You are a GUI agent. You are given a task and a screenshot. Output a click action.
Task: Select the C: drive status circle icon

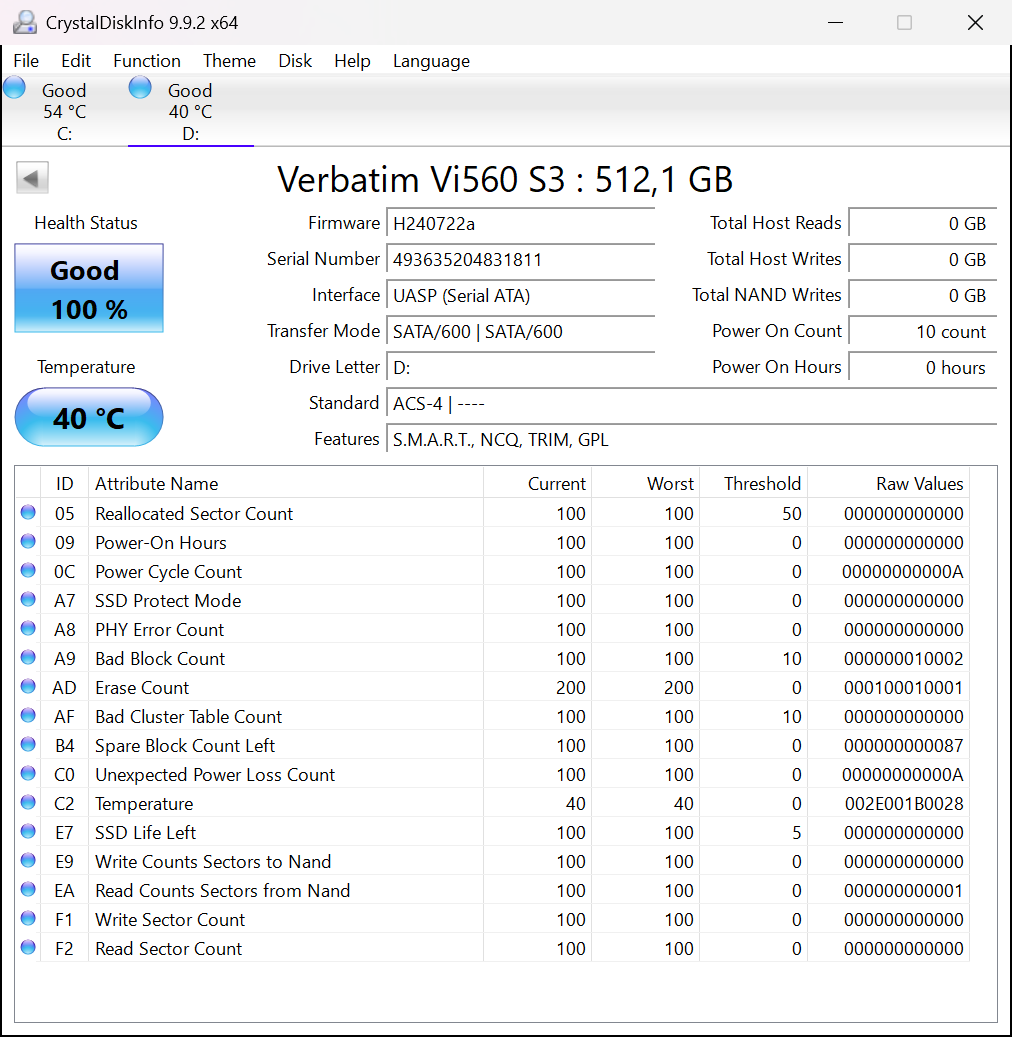[x=15, y=87]
